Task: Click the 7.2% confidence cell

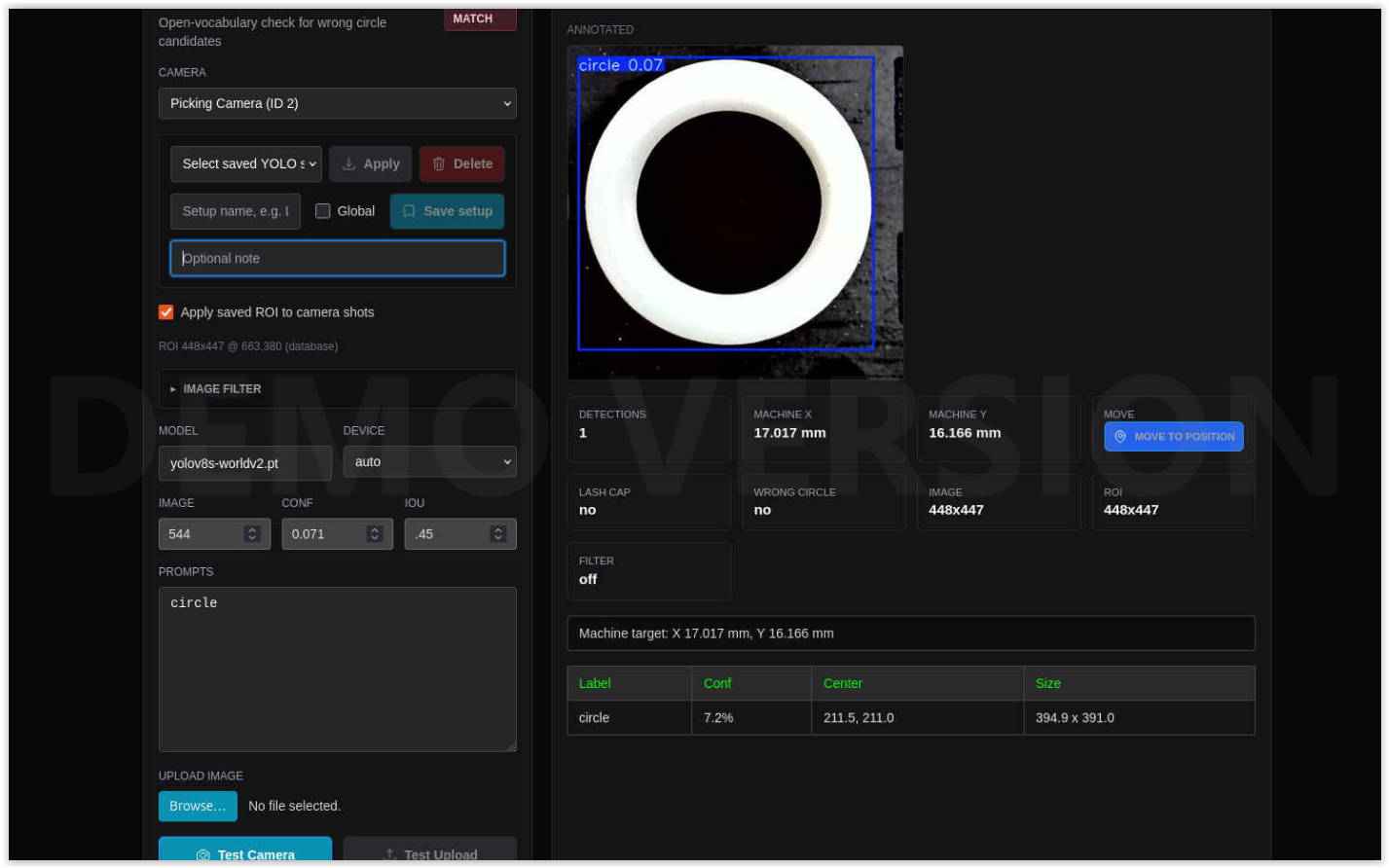Action: point(751,717)
